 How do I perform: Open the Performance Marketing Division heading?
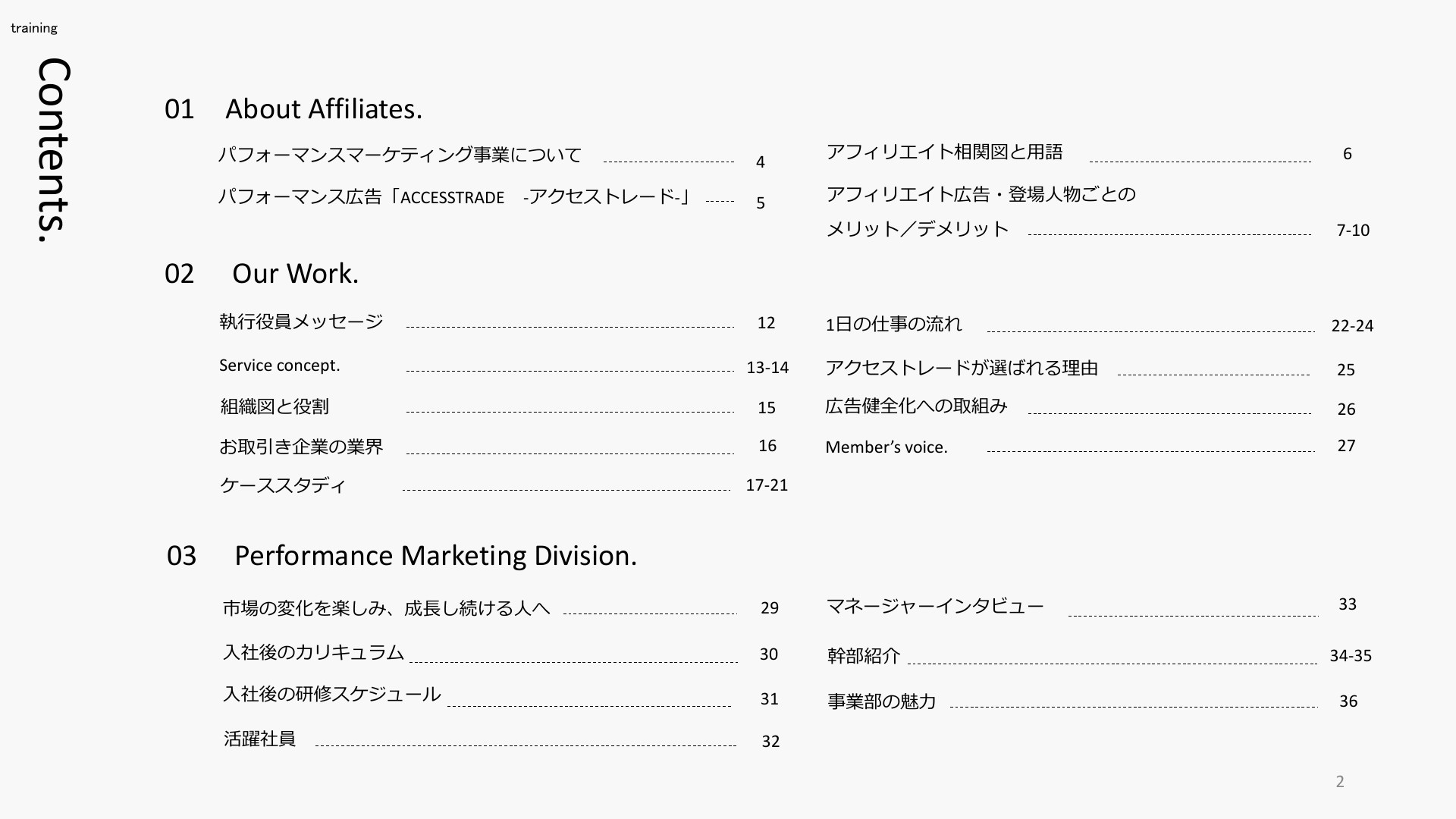(x=435, y=556)
